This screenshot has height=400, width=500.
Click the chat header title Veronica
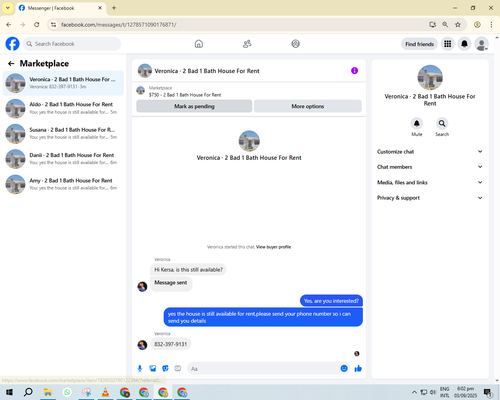pos(207,71)
